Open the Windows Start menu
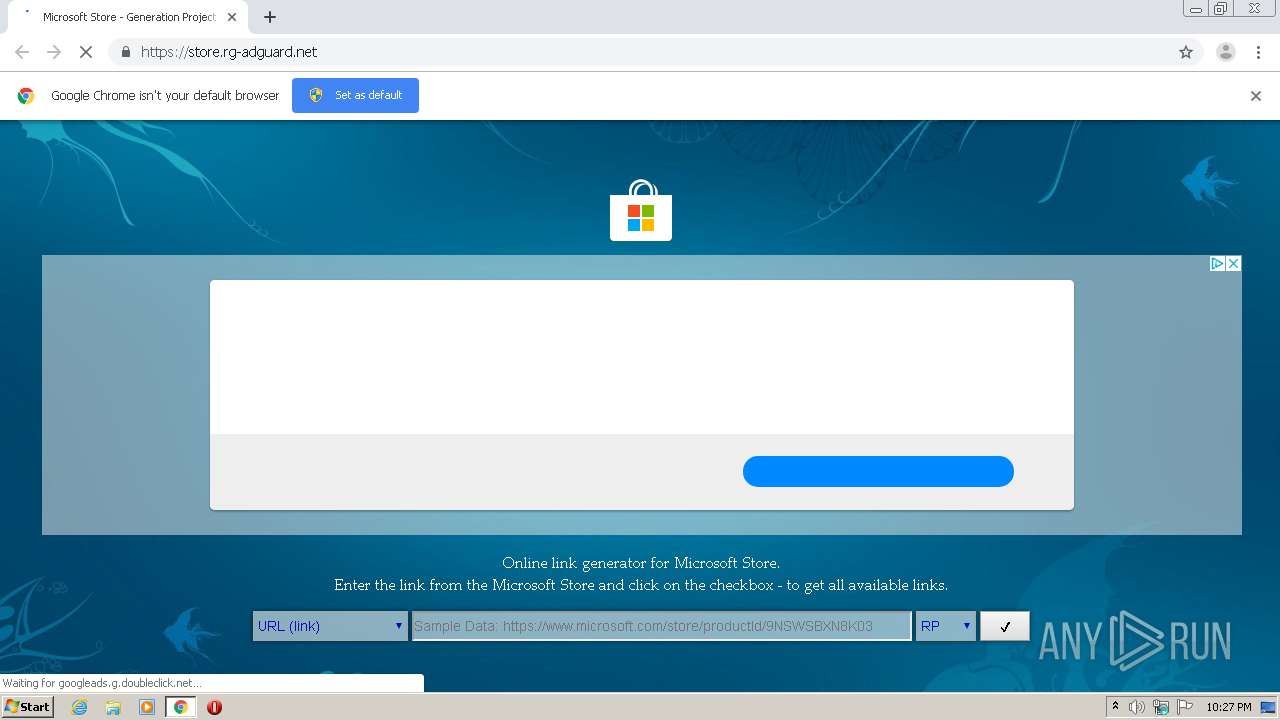Screen dimensions: 1280x720 [28, 707]
